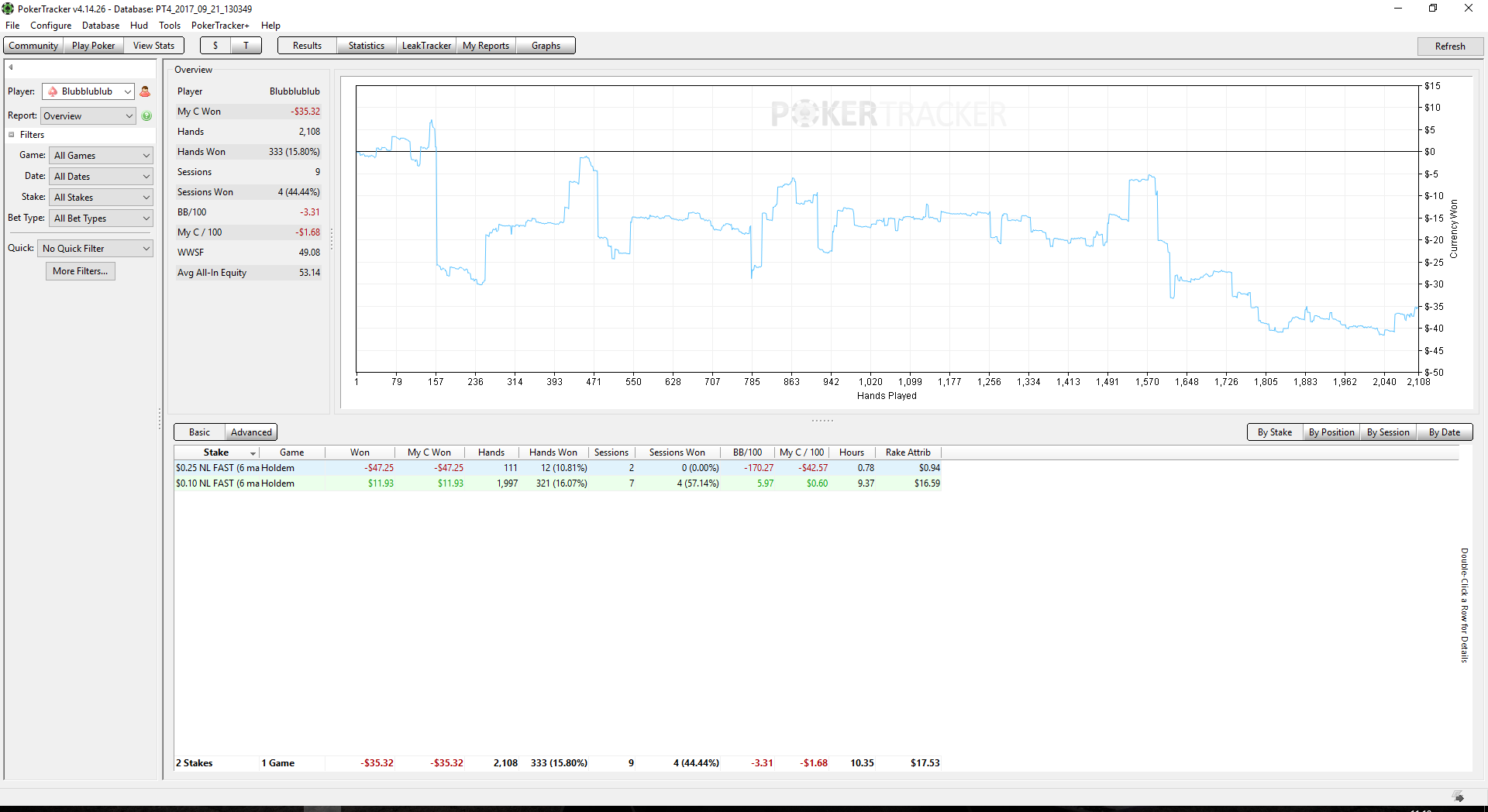The height and width of the screenshot is (812, 1488).
Task: Click the Avg All-In Equity value 53.14
Action: [x=309, y=273]
